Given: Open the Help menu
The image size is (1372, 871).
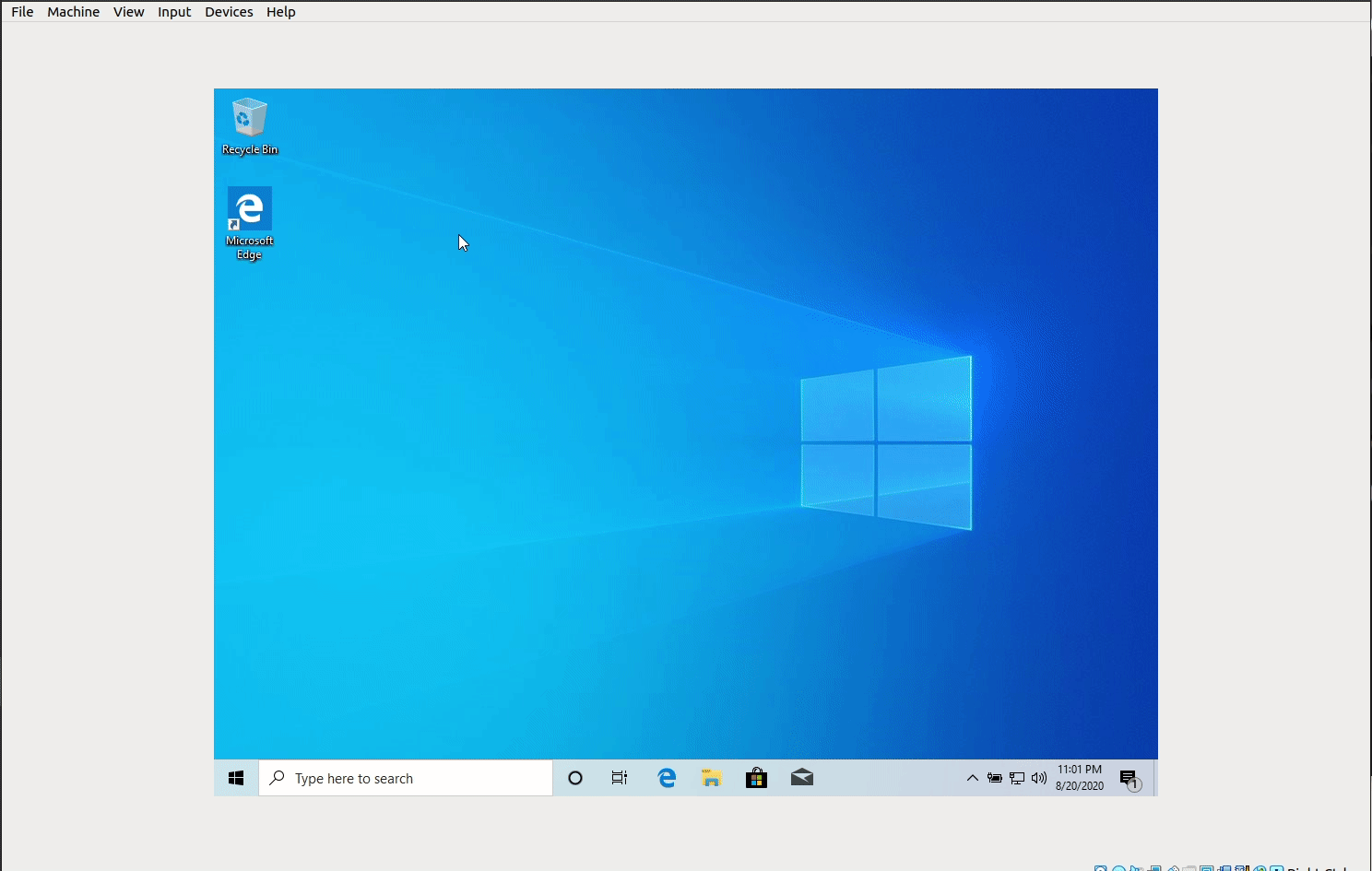Looking at the screenshot, I should (x=281, y=12).
